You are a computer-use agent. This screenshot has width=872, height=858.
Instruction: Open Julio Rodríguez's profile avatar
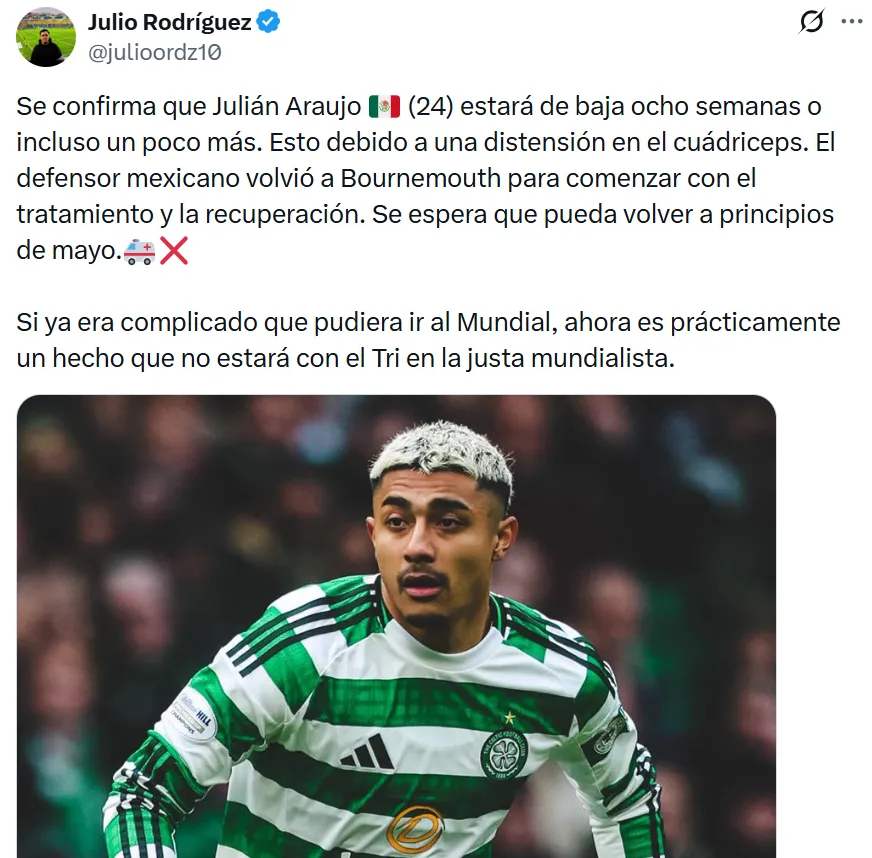(x=46, y=37)
